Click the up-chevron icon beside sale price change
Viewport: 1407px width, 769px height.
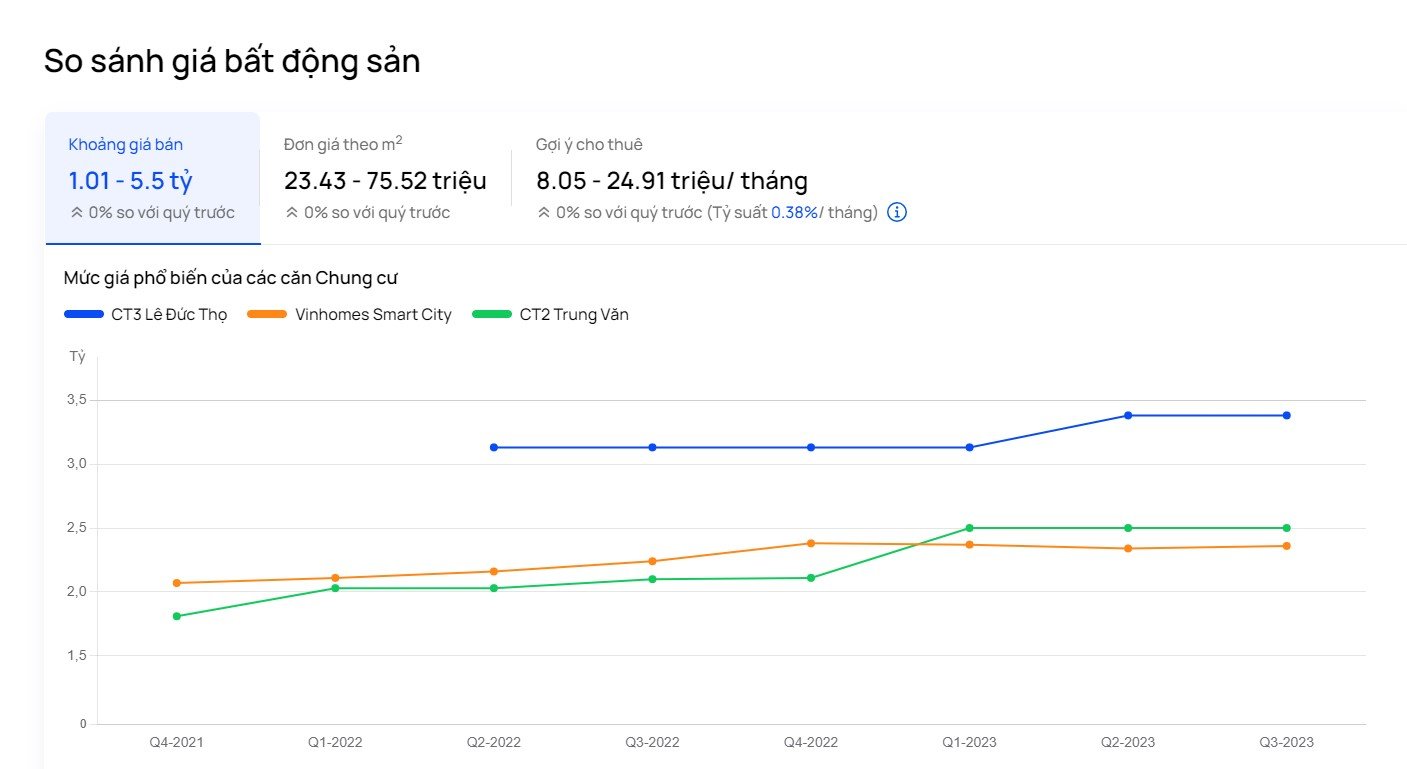(x=76, y=212)
